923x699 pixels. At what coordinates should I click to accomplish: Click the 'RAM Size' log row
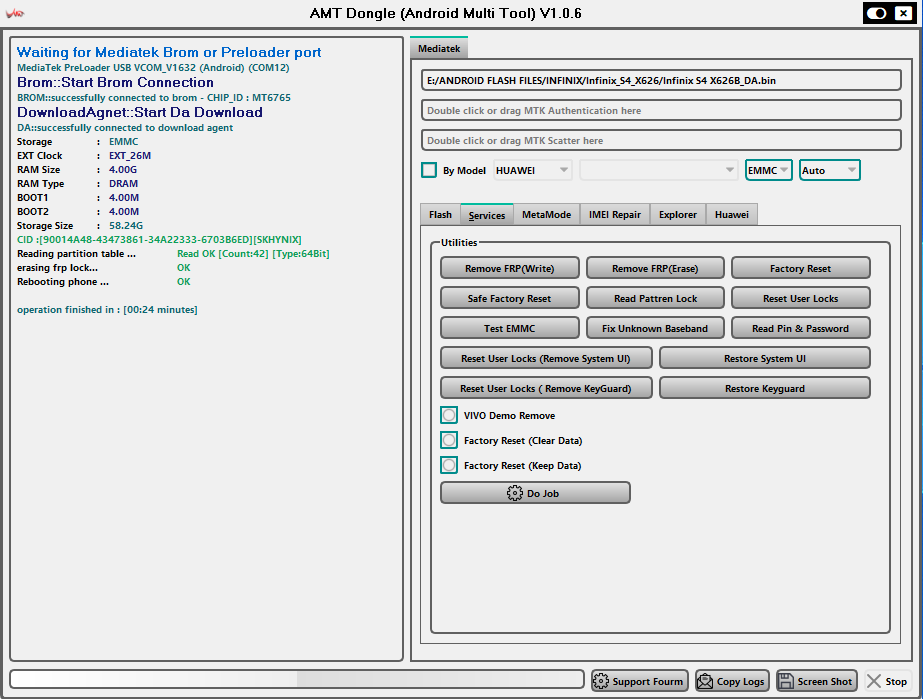(77, 170)
